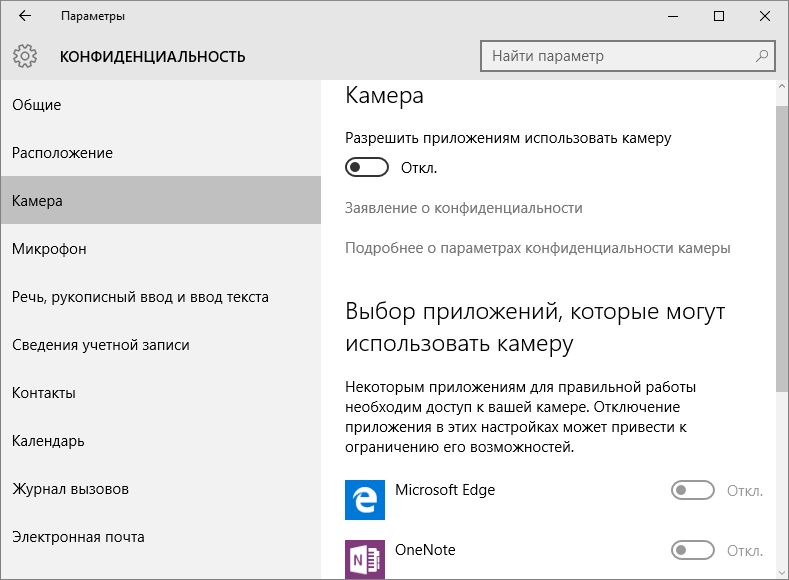This screenshot has width=789, height=580.
Task: Click the settings gear icon
Action: [25, 56]
